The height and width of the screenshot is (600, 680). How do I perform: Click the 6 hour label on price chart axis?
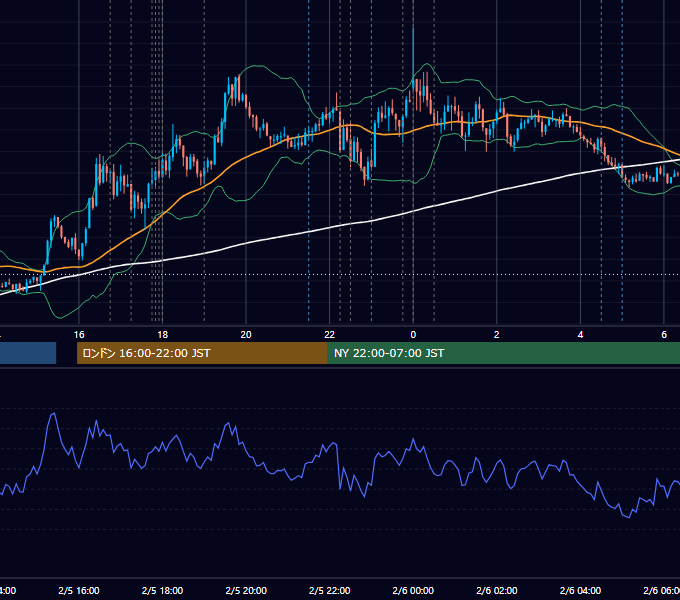coord(664,335)
